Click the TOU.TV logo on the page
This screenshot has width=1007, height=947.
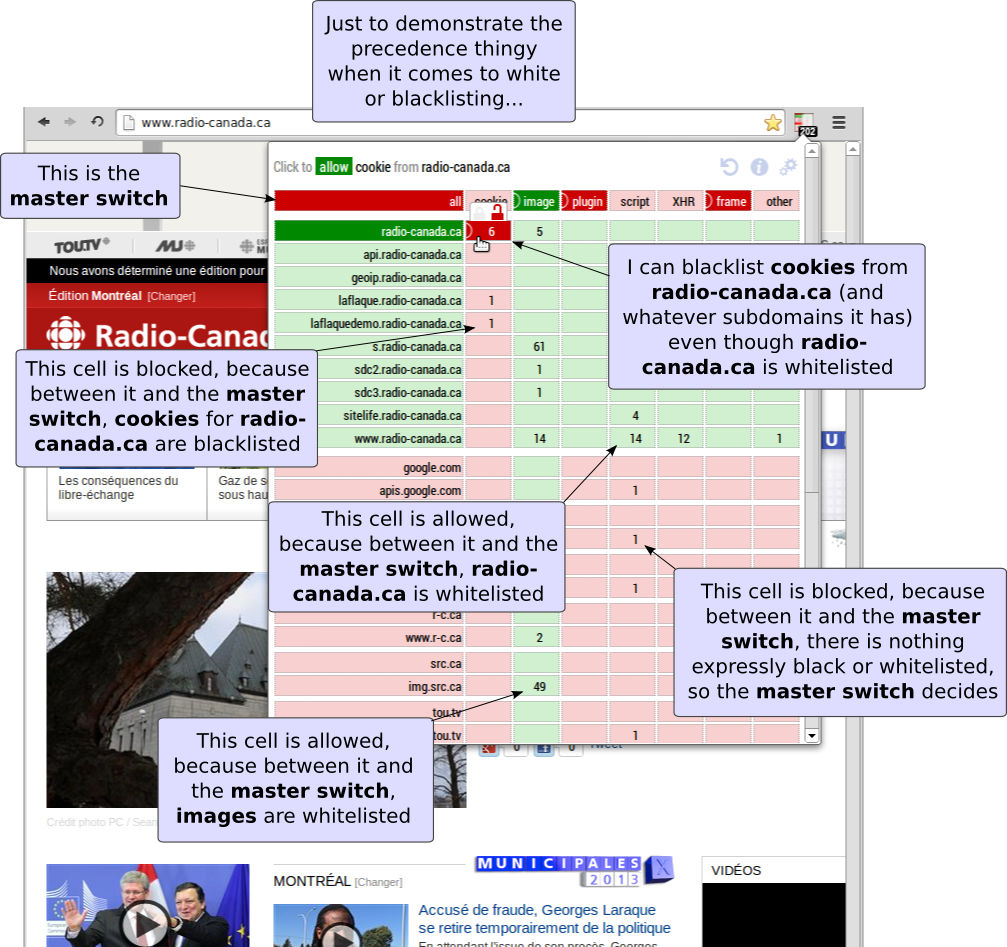click(82, 245)
